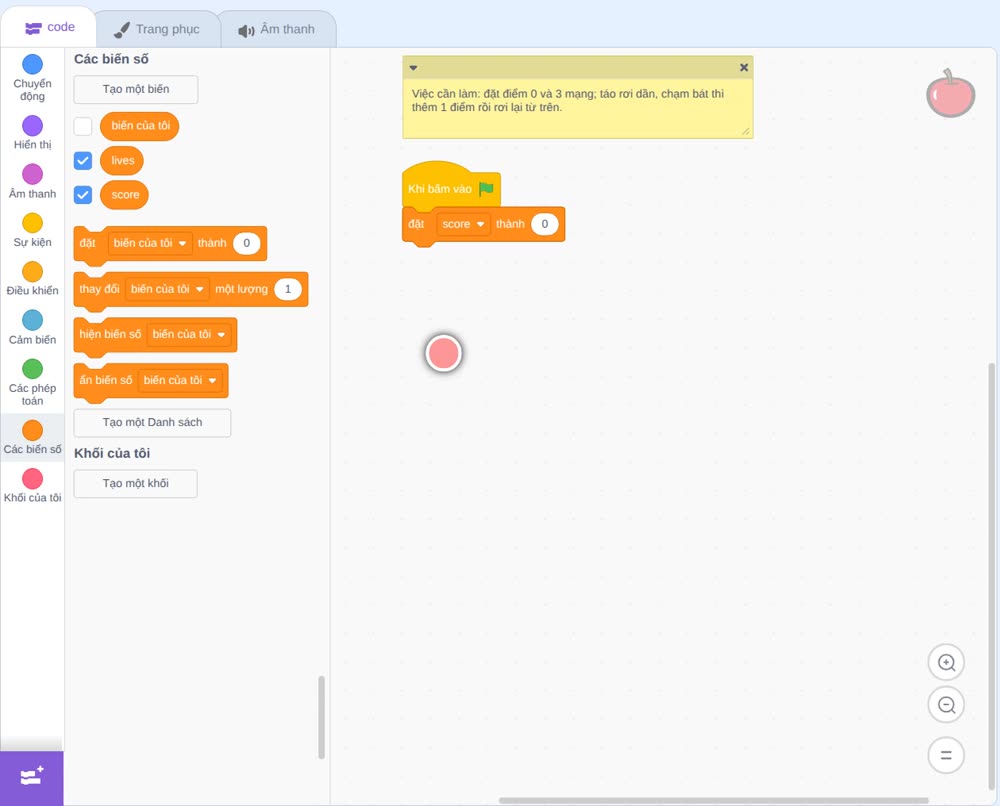Select the 'biến của tôi' reporter block
The image size is (1000, 806).
140,126
